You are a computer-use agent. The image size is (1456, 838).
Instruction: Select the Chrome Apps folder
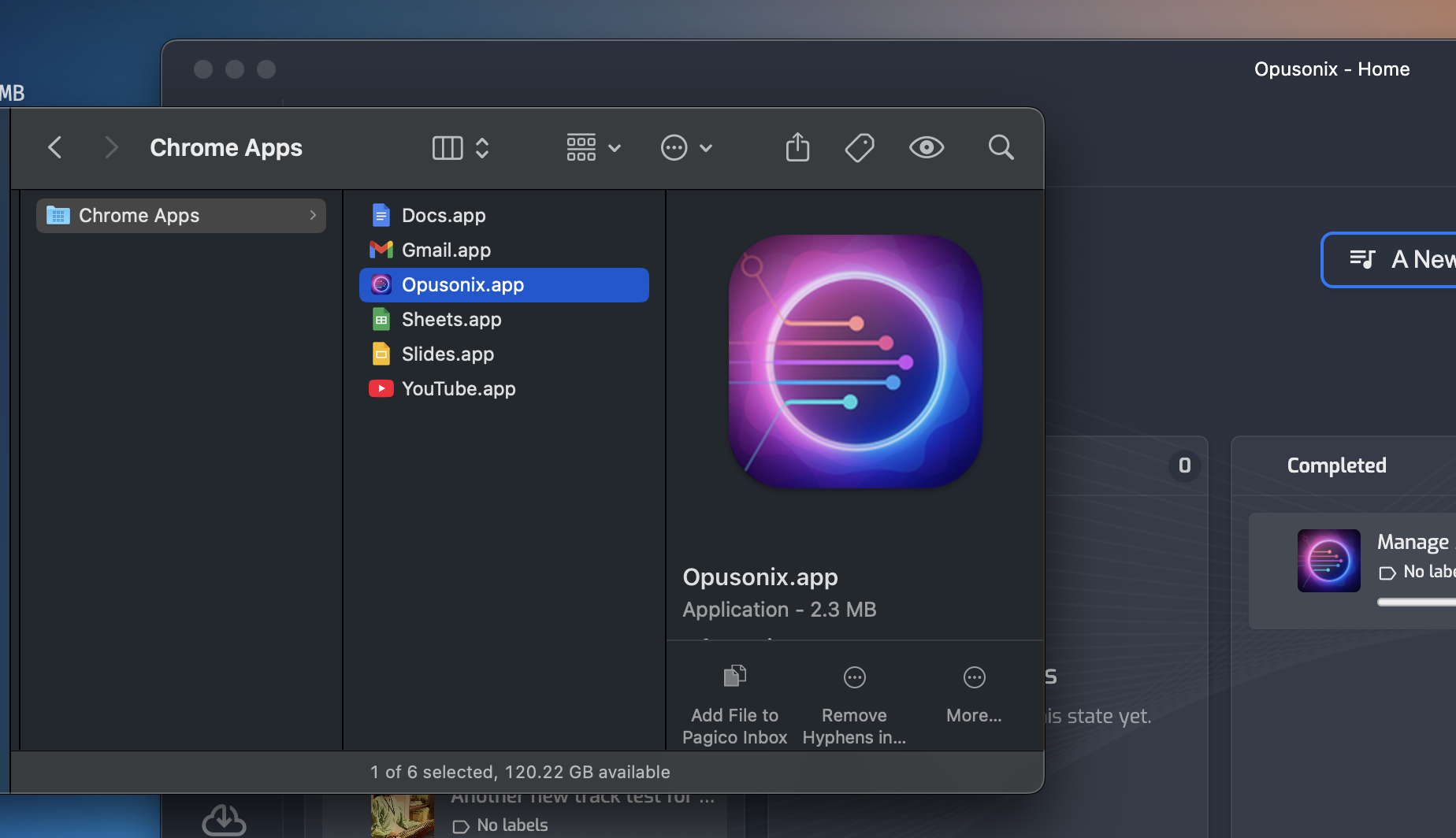[x=181, y=215]
